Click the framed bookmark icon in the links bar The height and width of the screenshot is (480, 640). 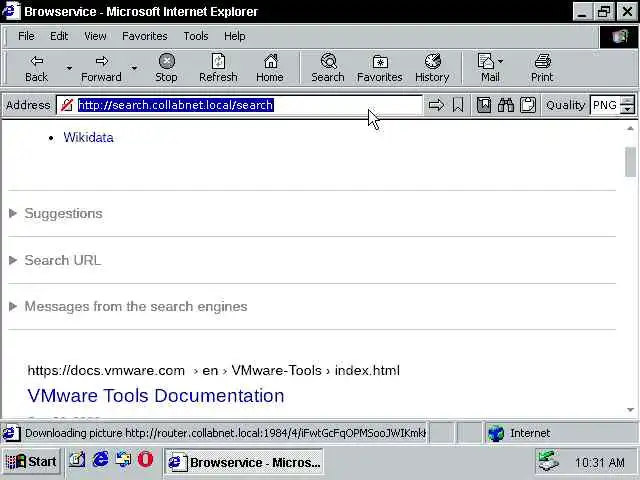point(484,105)
